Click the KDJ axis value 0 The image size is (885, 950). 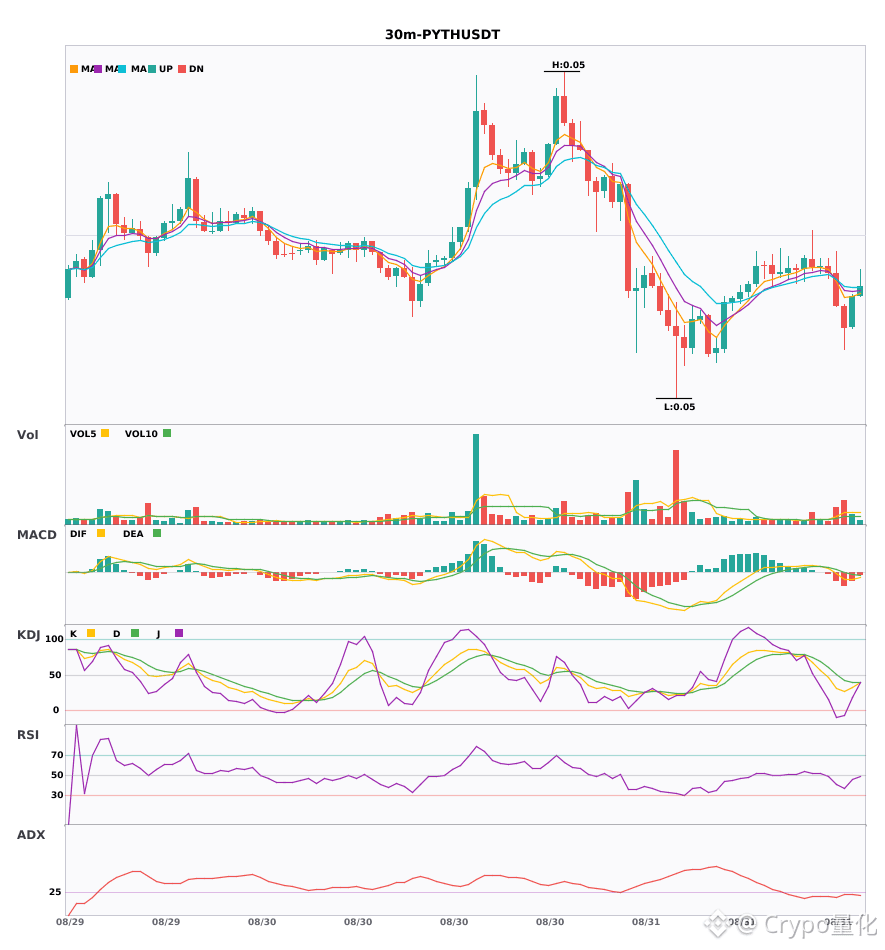[x=56, y=710]
